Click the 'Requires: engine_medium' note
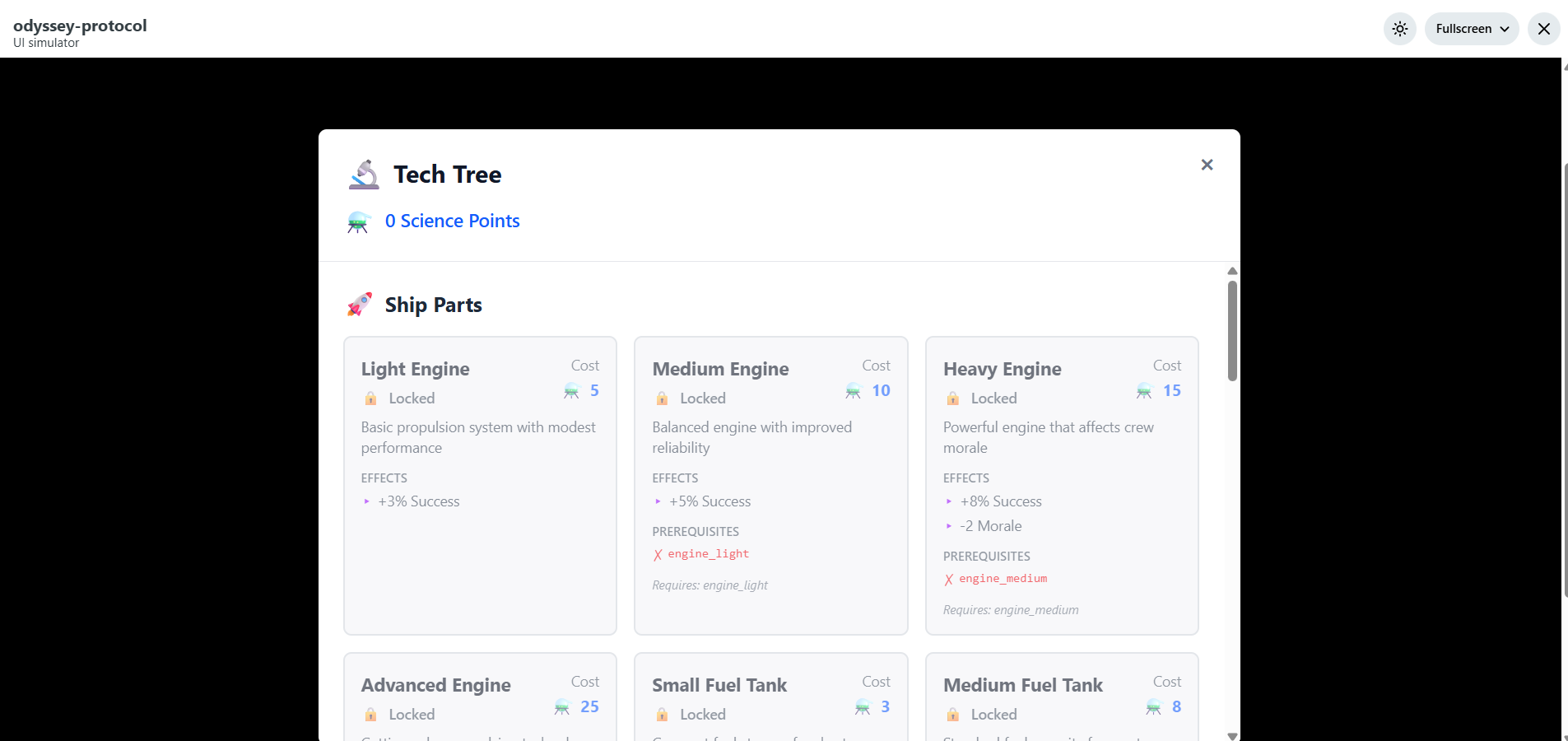1568x741 pixels. pyautogui.click(x=1011, y=610)
